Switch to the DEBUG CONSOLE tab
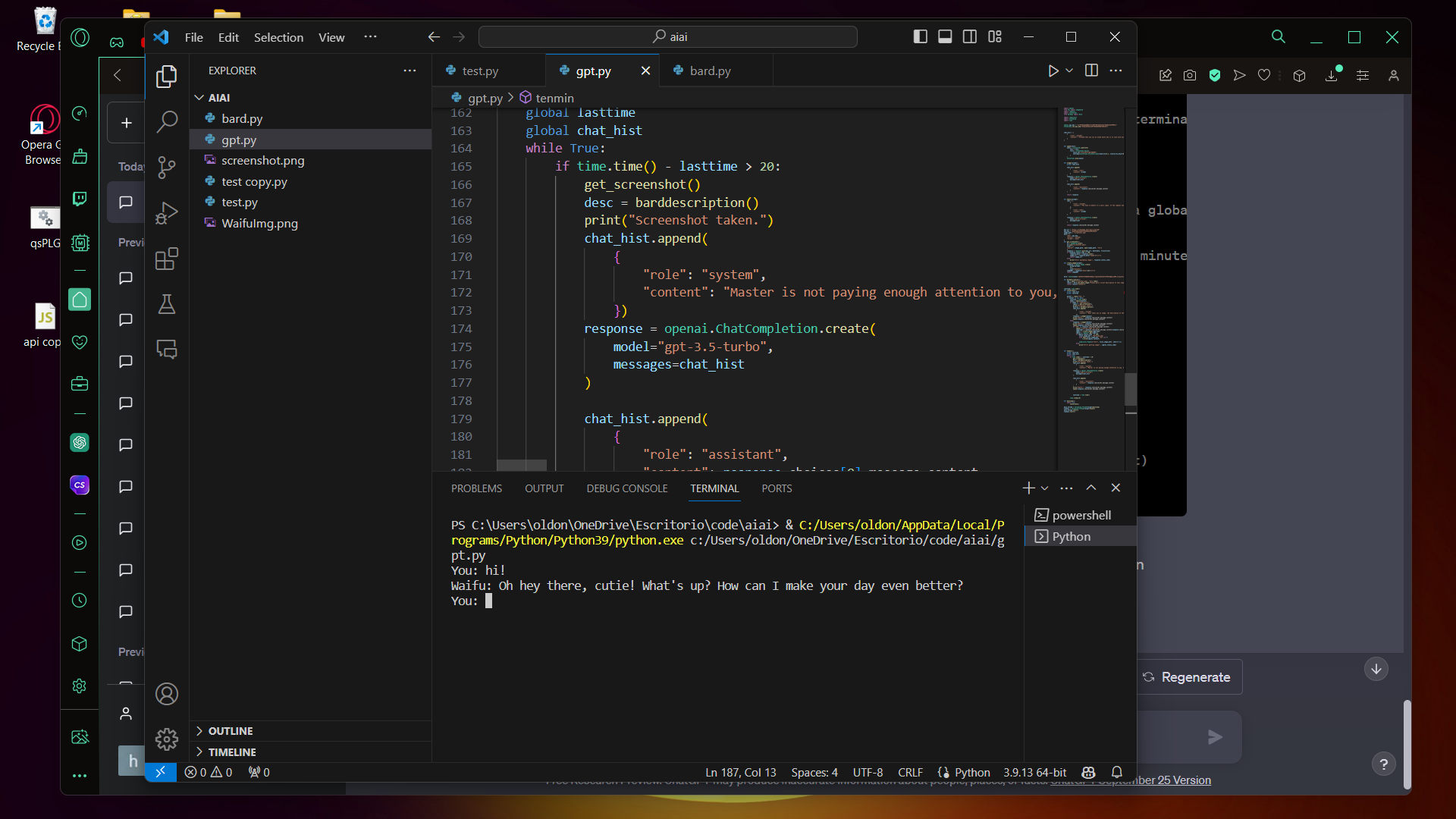This screenshot has height=819, width=1456. tap(626, 488)
